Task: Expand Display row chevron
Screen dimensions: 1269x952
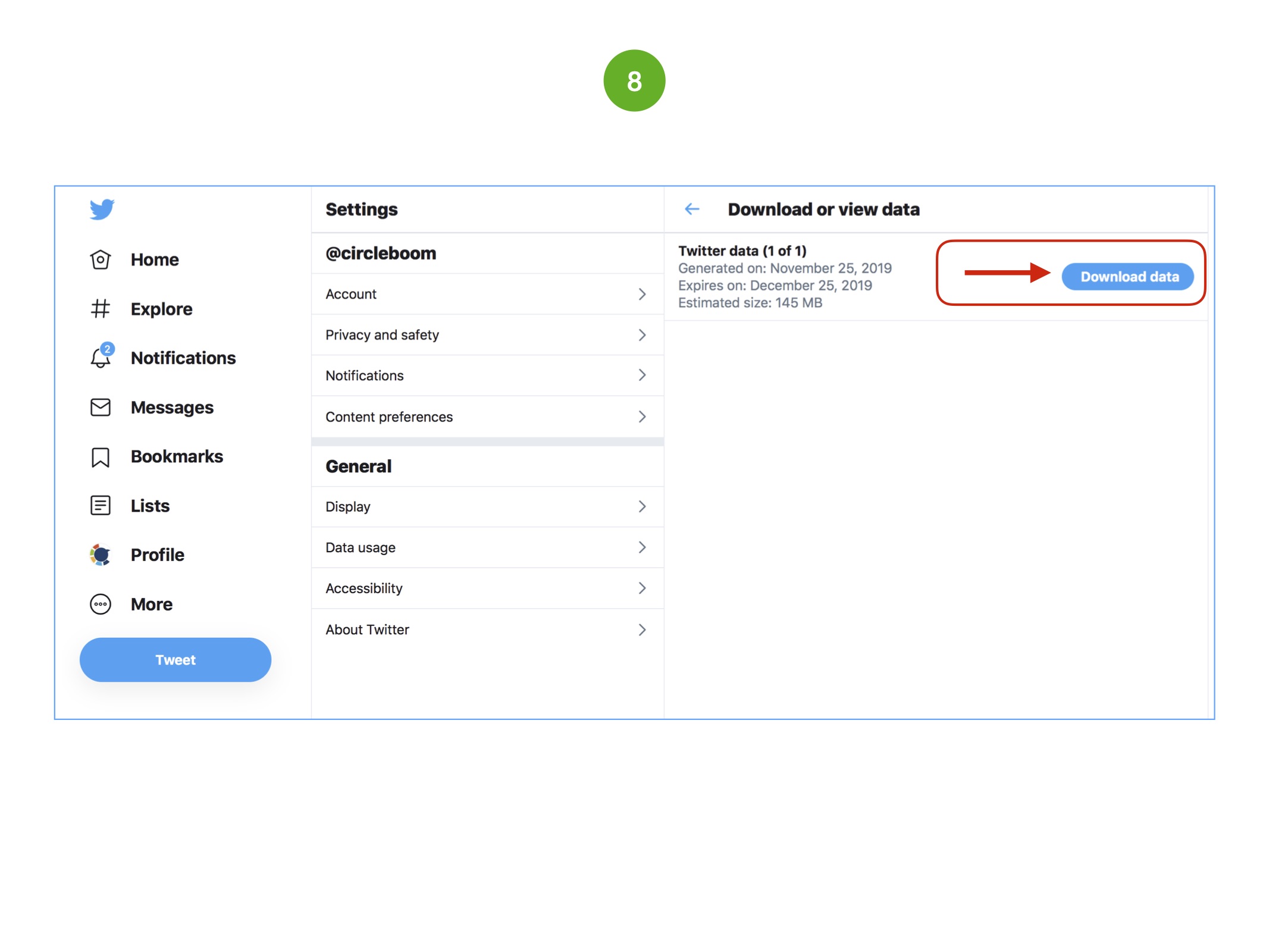Action: point(642,506)
